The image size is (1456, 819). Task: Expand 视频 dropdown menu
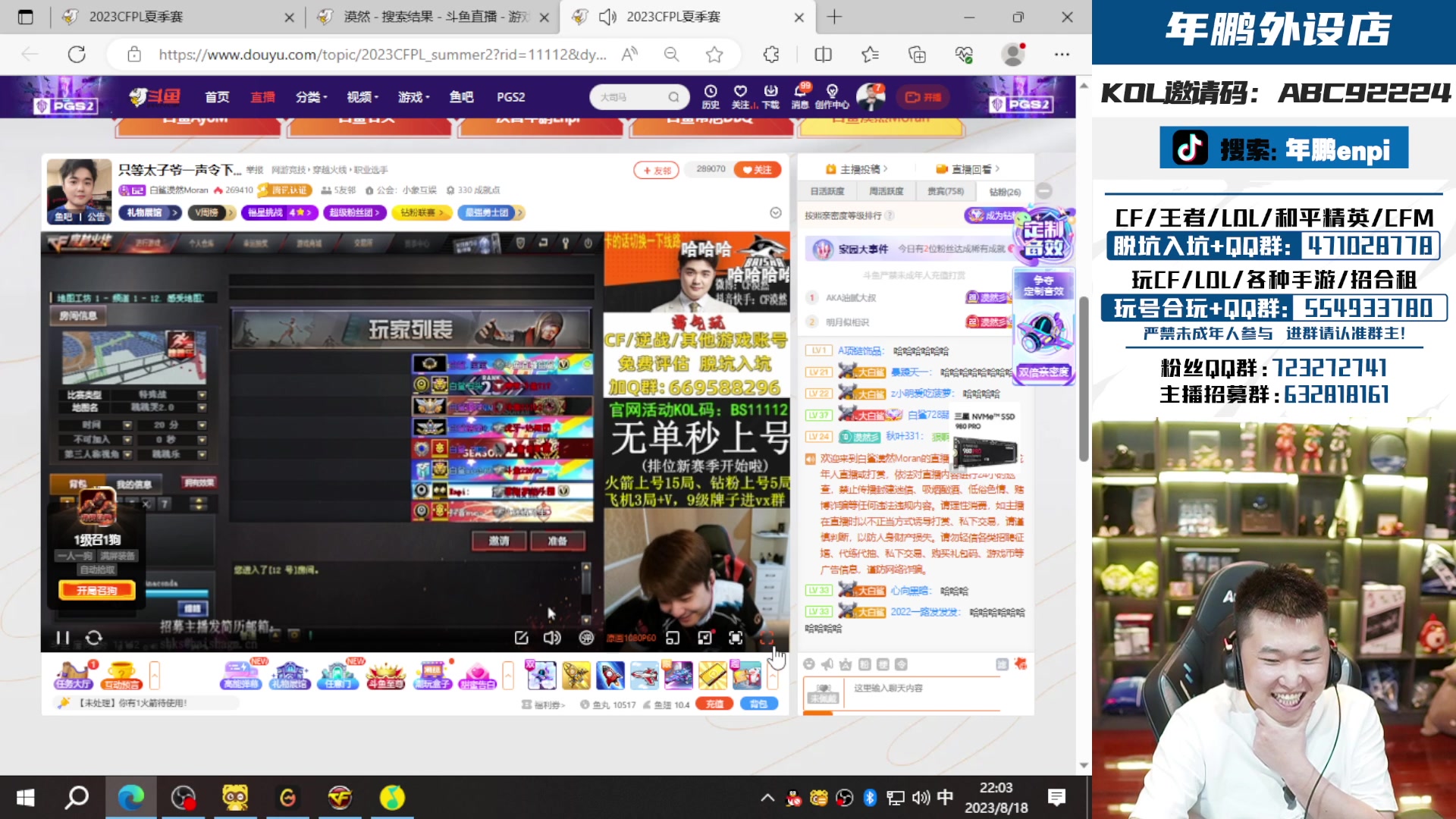coord(362,97)
